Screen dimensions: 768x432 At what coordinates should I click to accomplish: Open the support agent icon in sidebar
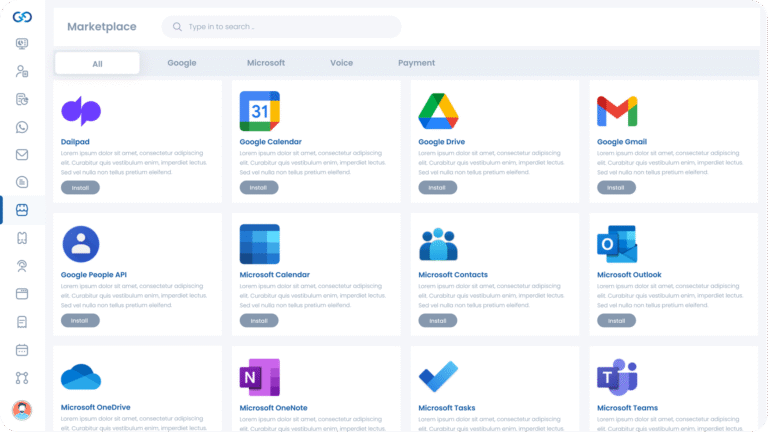tap(22, 266)
